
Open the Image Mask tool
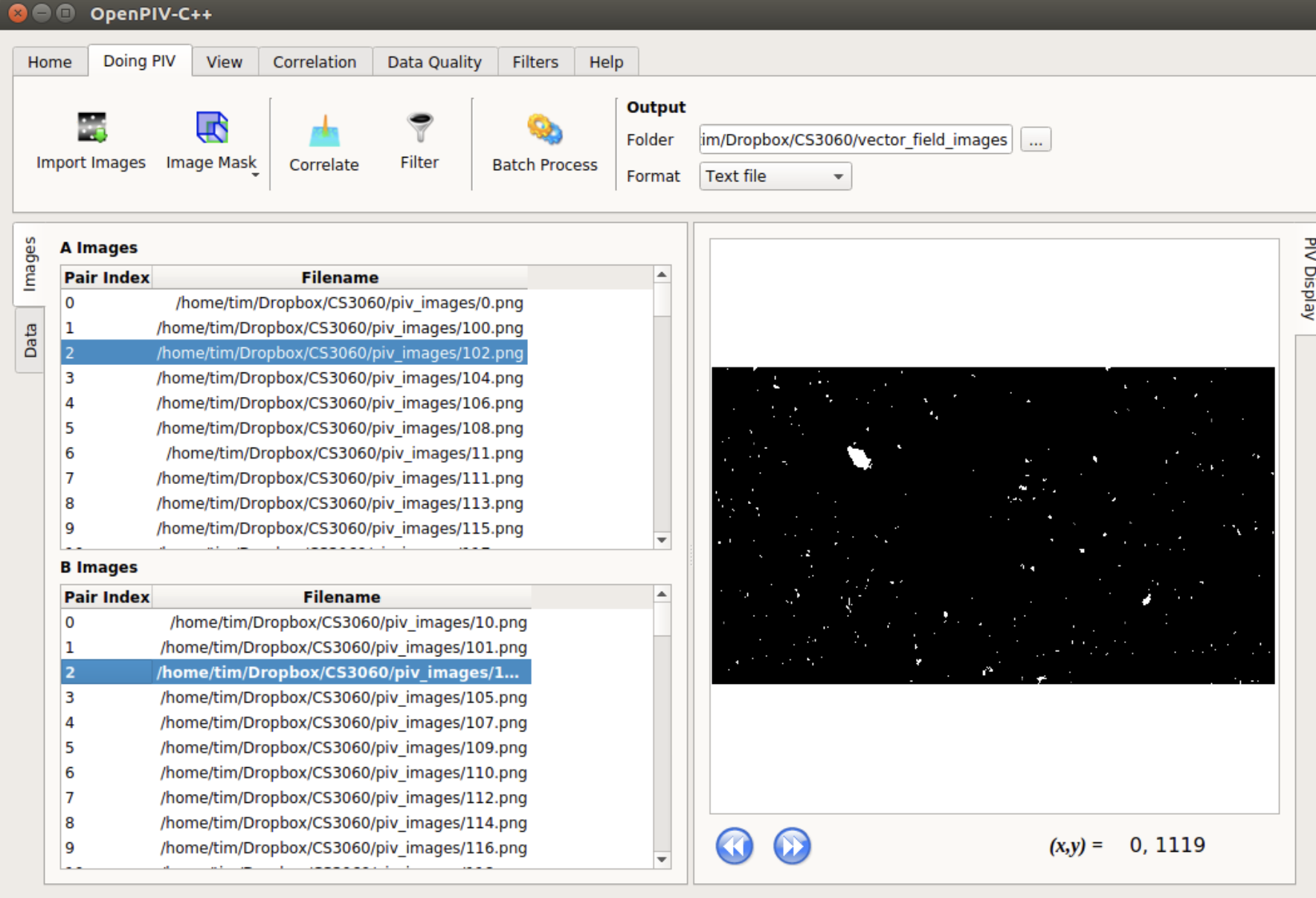(x=211, y=128)
